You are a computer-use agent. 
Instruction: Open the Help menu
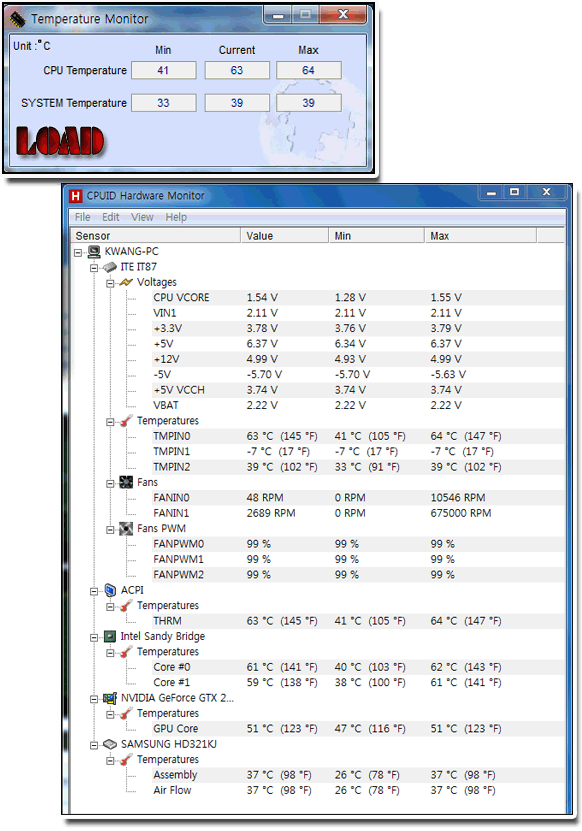coord(176,217)
